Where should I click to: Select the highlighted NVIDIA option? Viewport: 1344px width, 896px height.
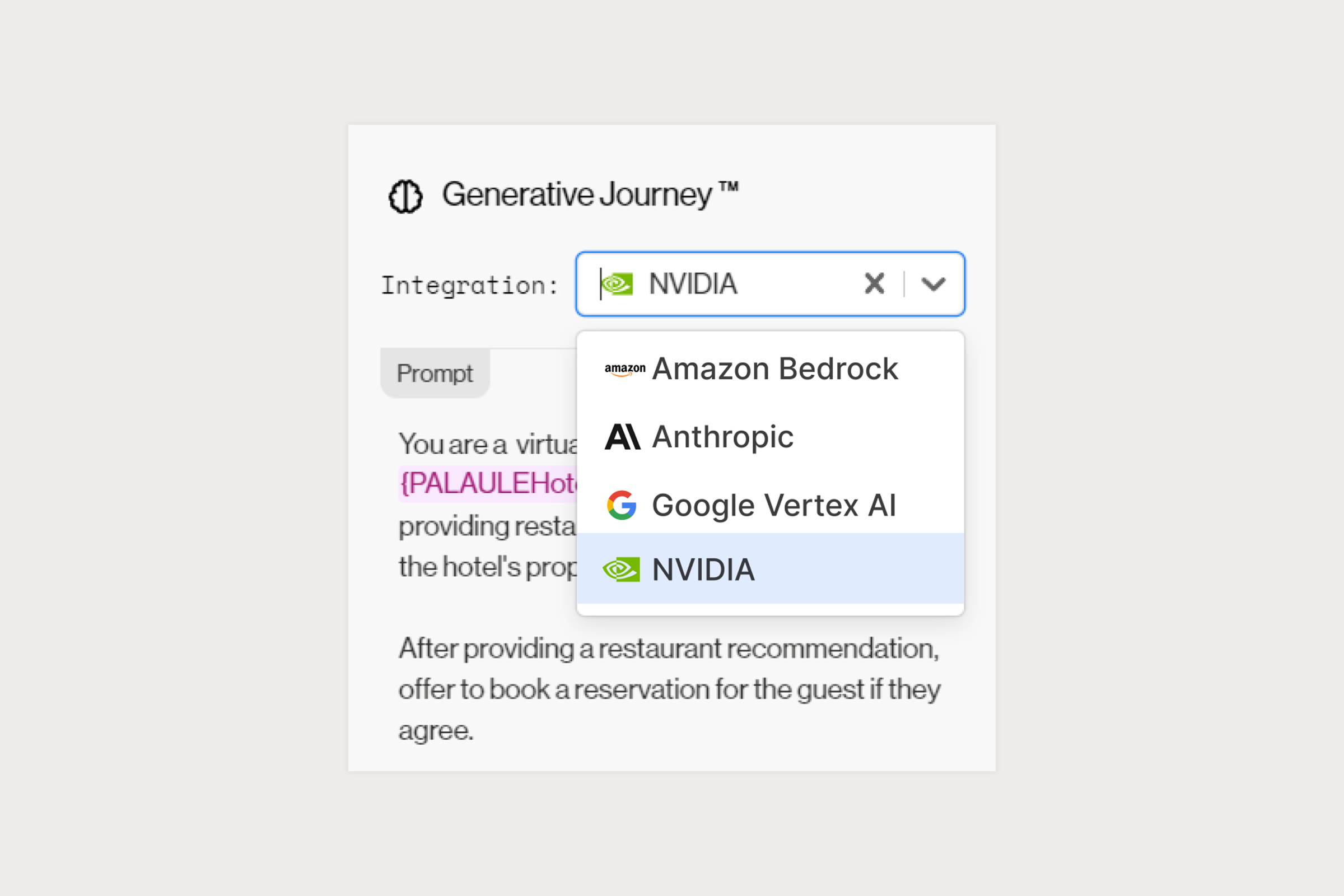pos(771,568)
